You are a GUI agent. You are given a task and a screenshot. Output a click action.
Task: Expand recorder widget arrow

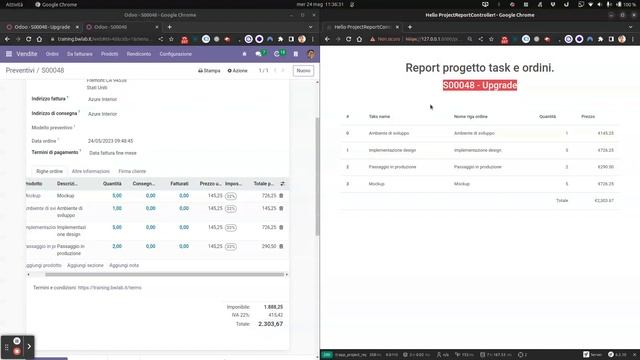29,347
